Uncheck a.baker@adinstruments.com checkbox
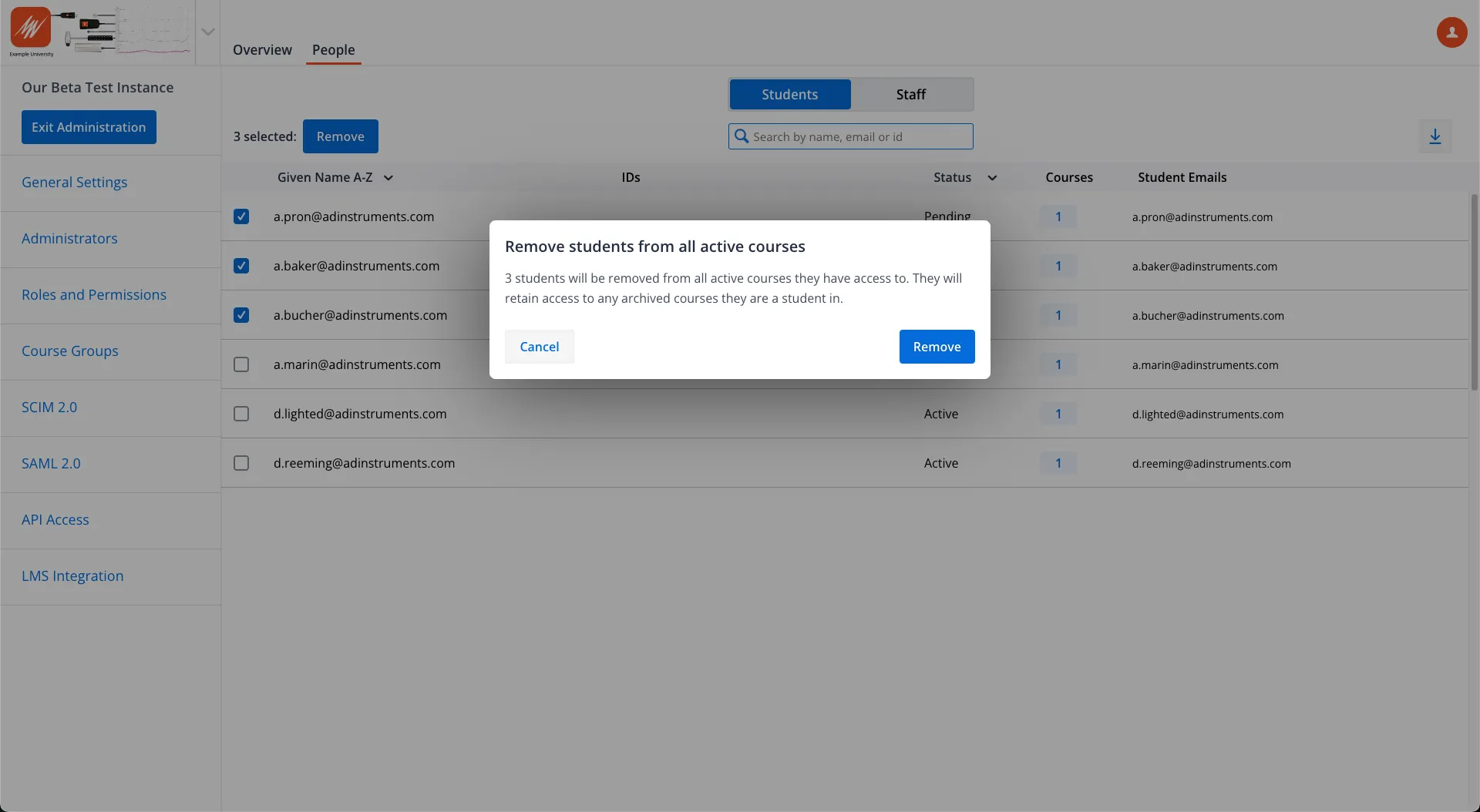Screen dimensions: 1480x812 (x=241, y=266)
